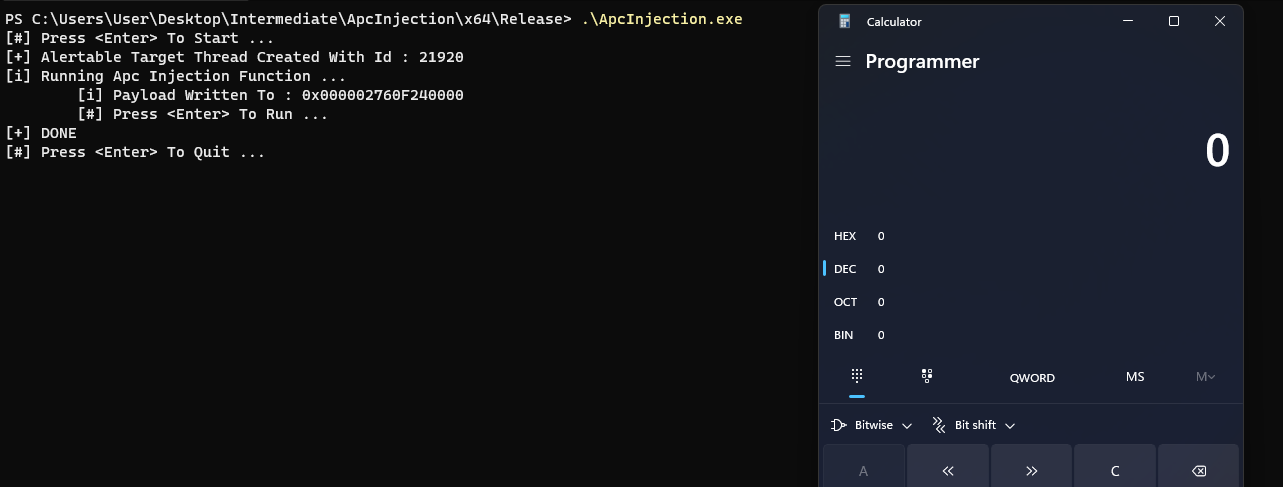Viewport: 1283px width, 487px height.
Task: Click the right shift >> key
Action: 1031,470
